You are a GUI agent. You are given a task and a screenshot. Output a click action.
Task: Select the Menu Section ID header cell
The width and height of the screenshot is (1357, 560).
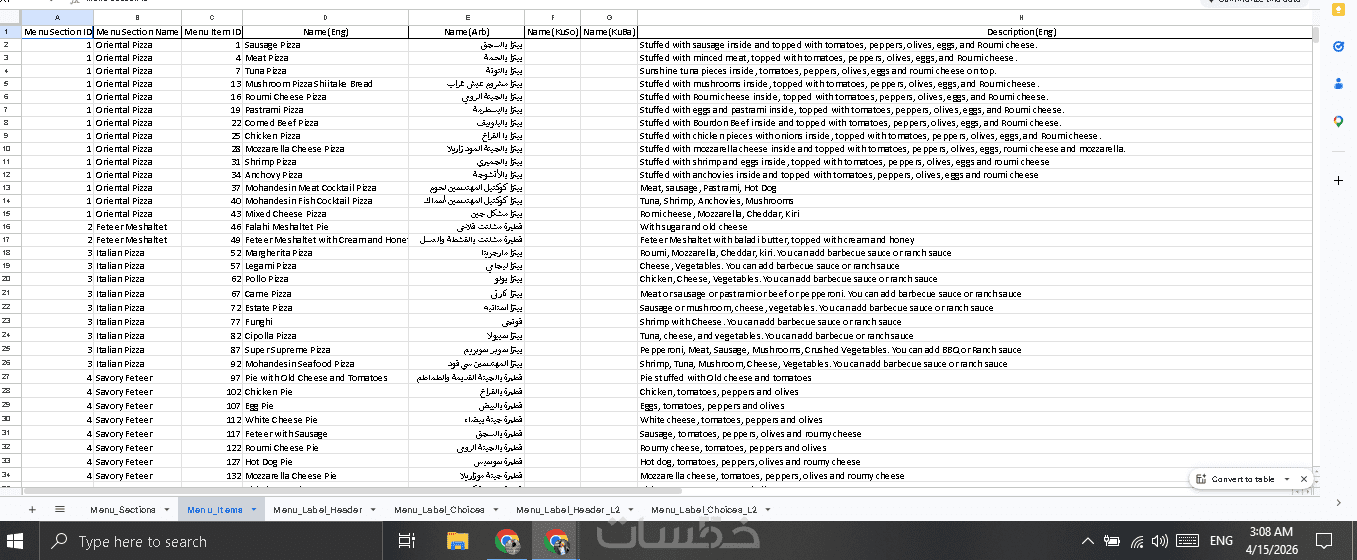(57, 32)
